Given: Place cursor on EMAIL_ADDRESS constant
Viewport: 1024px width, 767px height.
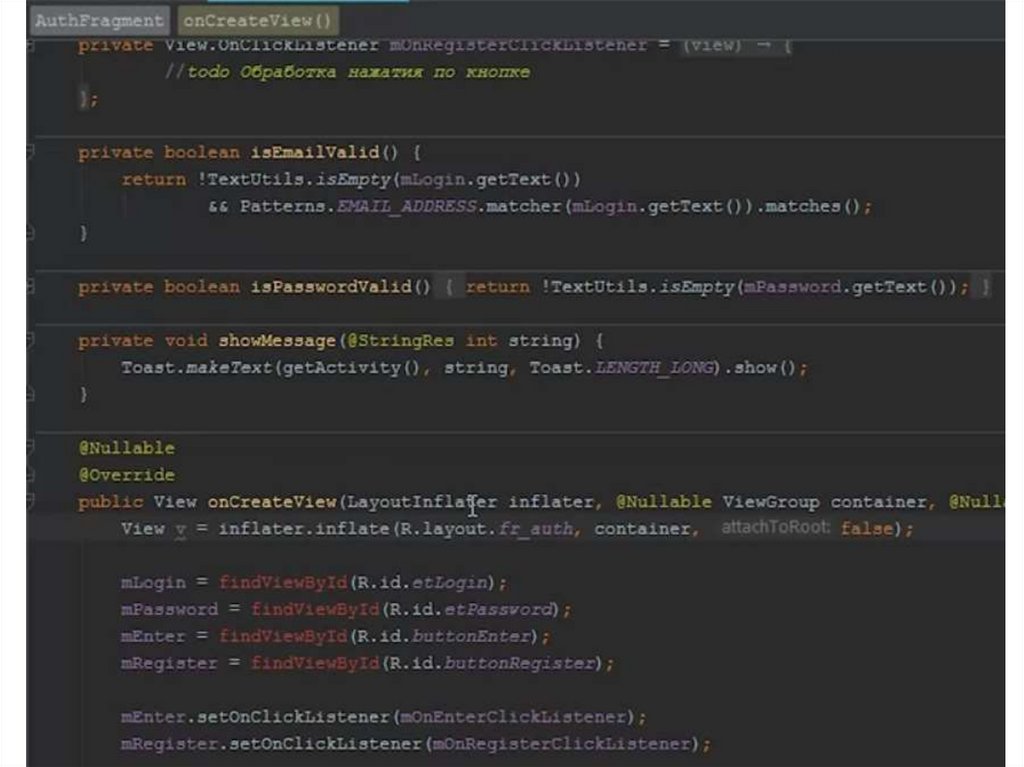Looking at the screenshot, I should [405, 206].
